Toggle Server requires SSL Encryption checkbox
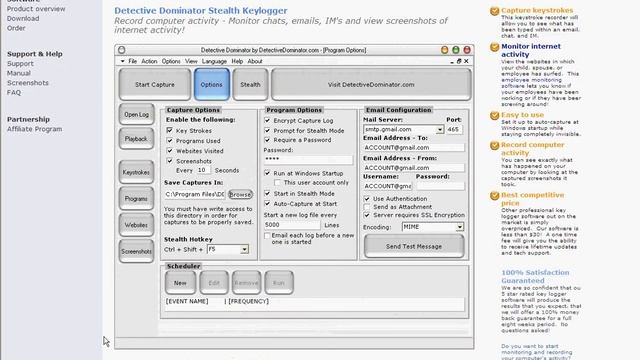640x360 pixels. [x=367, y=215]
